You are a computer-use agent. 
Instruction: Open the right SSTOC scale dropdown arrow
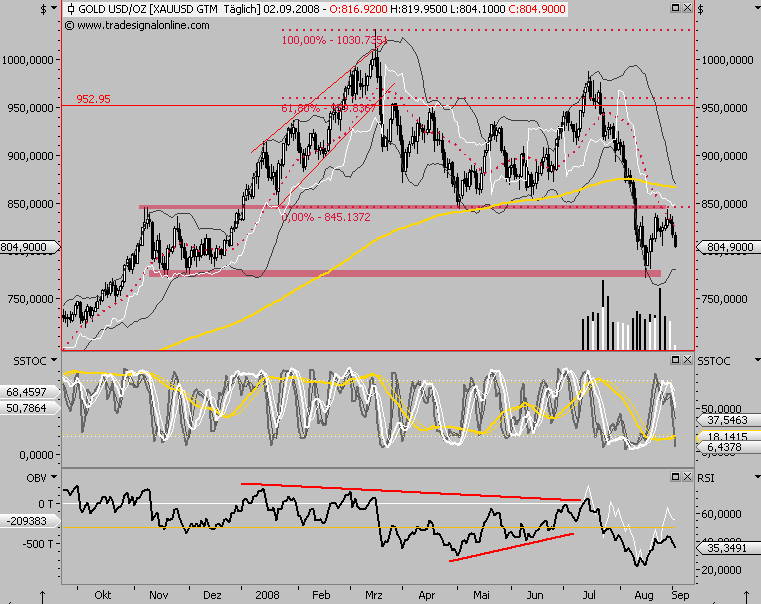click(x=757, y=360)
